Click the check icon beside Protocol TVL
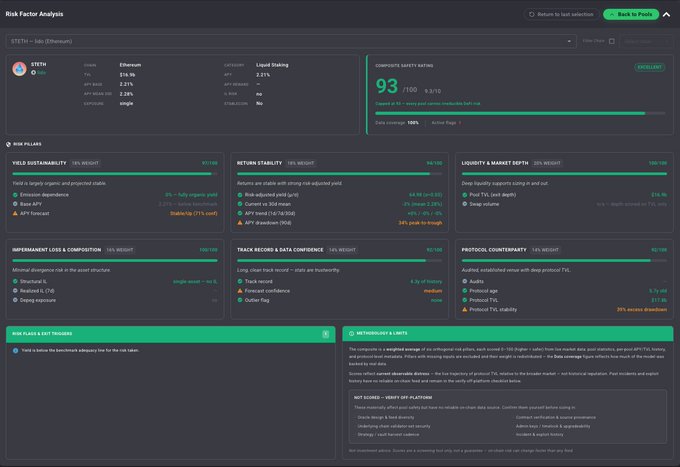This screenshot has height=467, width=680. [x=464, y=300]
